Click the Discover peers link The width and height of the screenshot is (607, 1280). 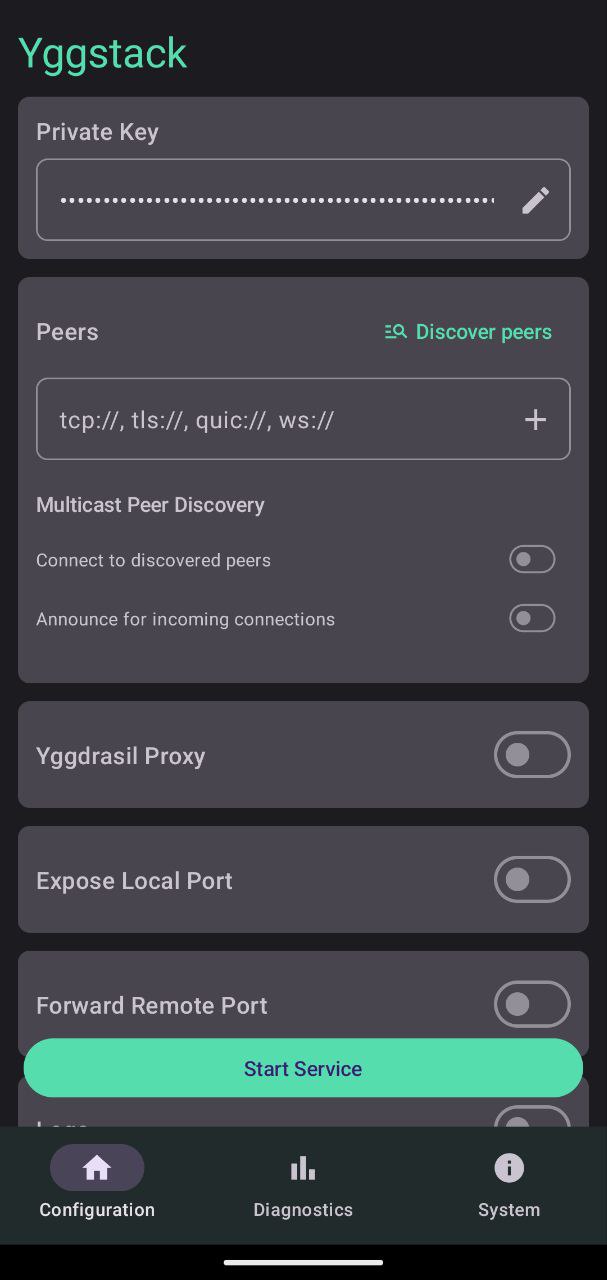tap(484, 331)
